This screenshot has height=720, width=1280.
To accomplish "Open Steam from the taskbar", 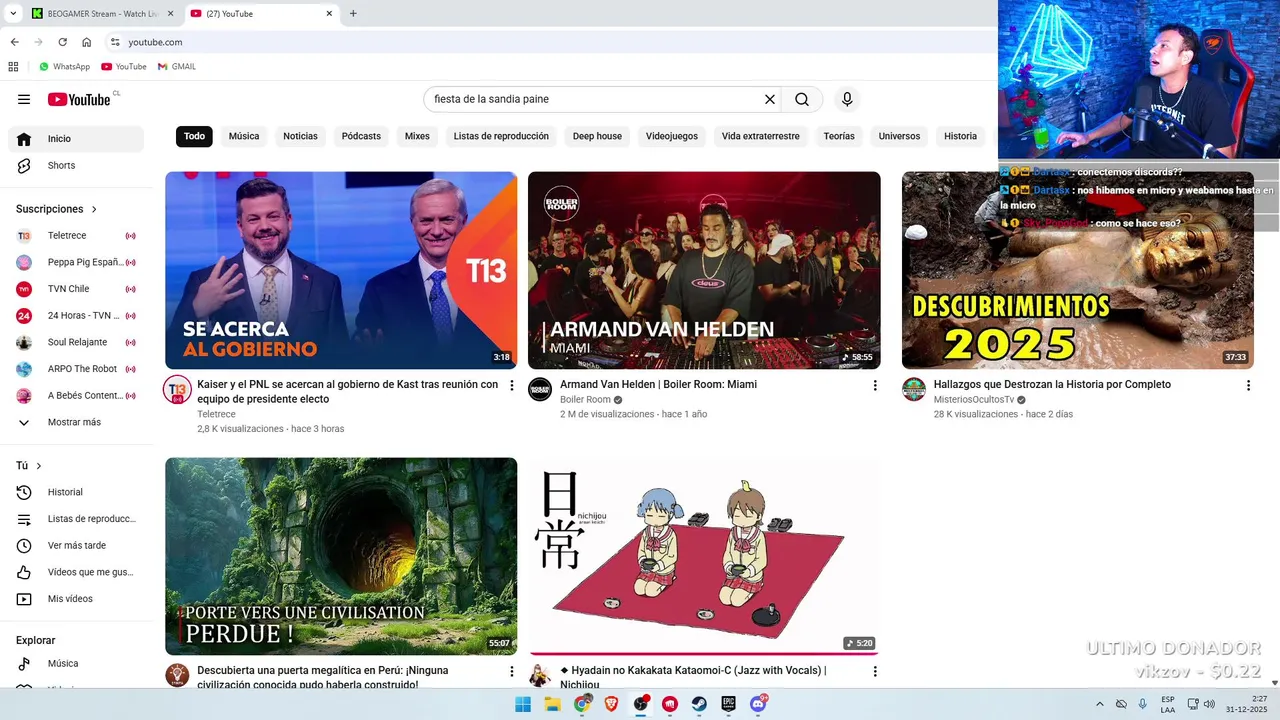I will 699,704.
